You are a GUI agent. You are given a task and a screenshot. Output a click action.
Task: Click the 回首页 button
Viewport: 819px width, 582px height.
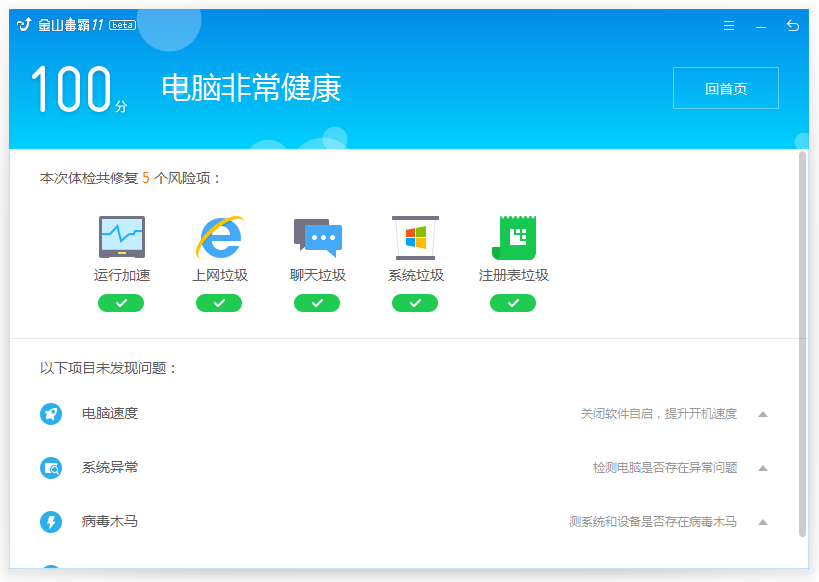[x=726, y=88]
